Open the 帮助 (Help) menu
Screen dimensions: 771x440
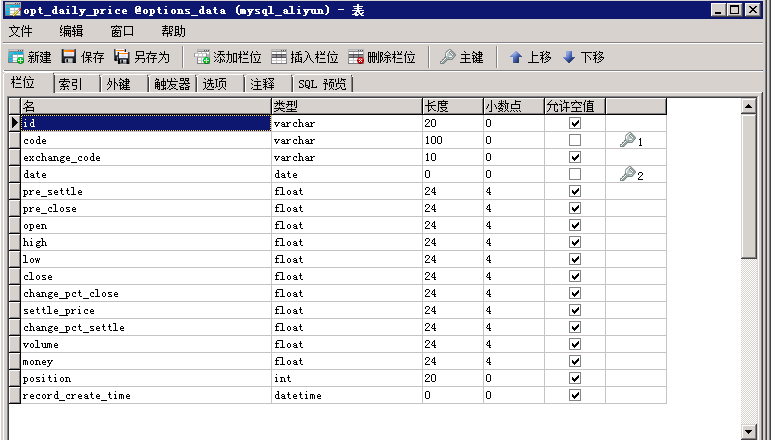174,31
